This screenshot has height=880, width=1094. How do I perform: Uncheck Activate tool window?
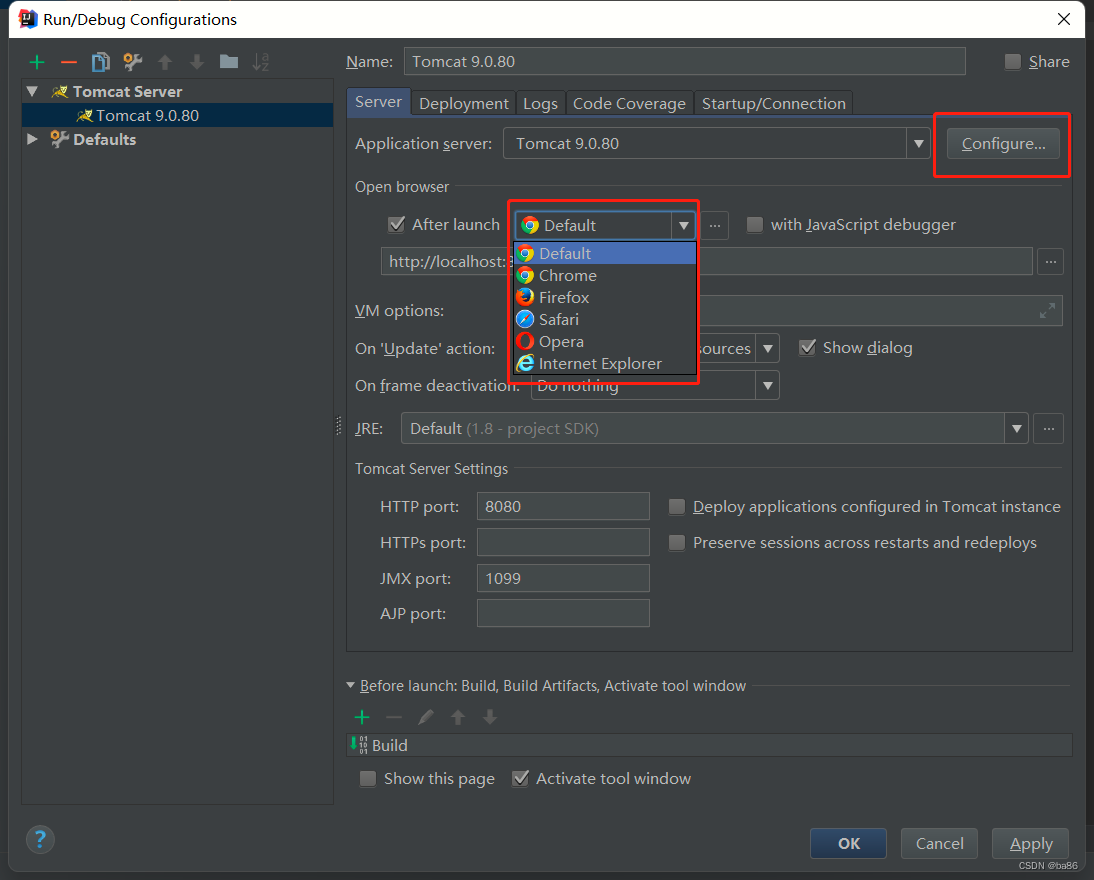click(520, 778)
